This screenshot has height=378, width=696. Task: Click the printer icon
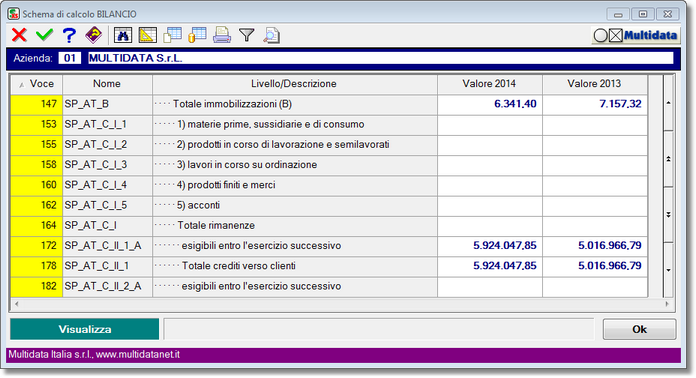pos(222,35)
